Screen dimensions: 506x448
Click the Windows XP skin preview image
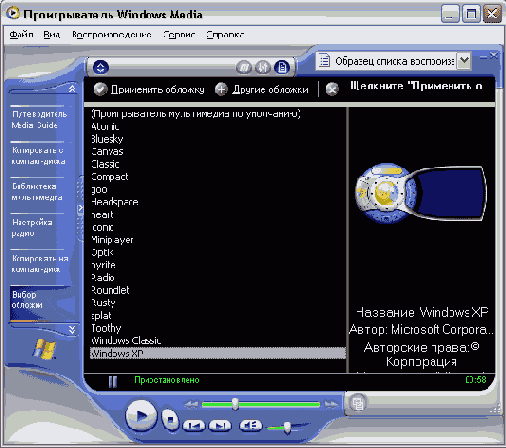tap(421, 193)
